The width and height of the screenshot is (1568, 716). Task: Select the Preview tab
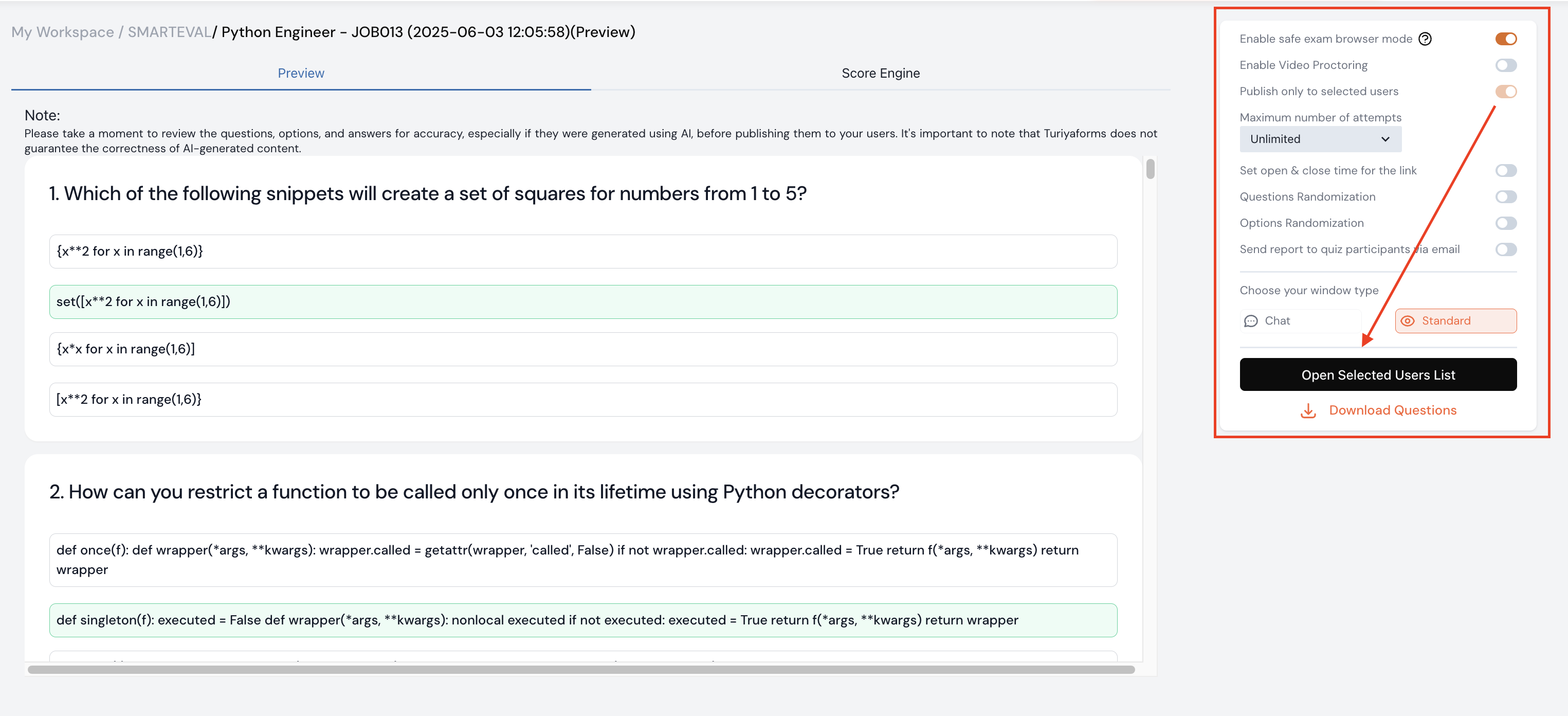pos(301,73)
